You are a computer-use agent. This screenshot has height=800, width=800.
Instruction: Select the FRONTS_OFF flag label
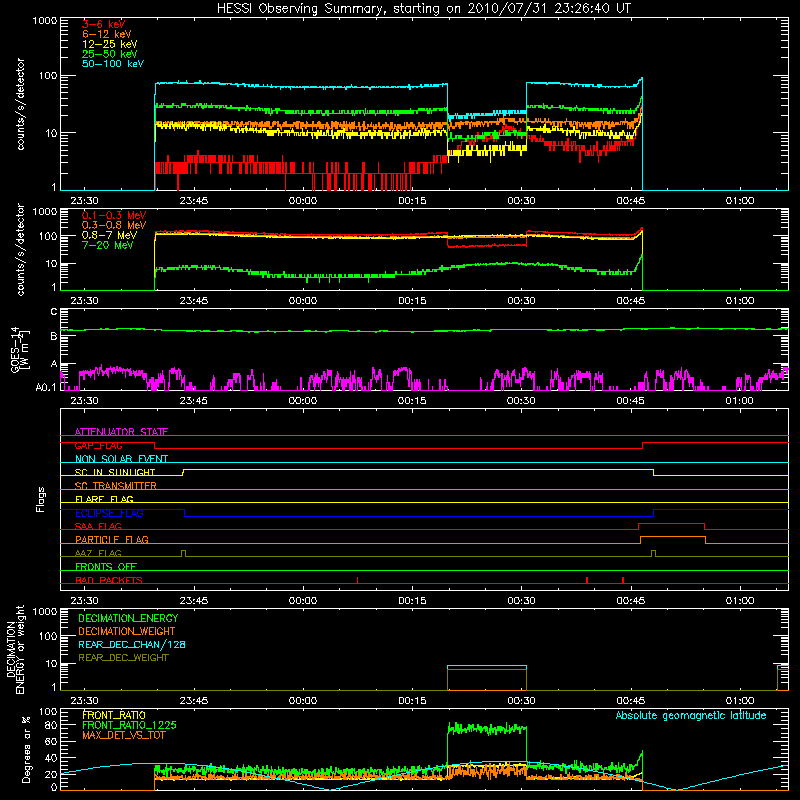click(106, 566)
